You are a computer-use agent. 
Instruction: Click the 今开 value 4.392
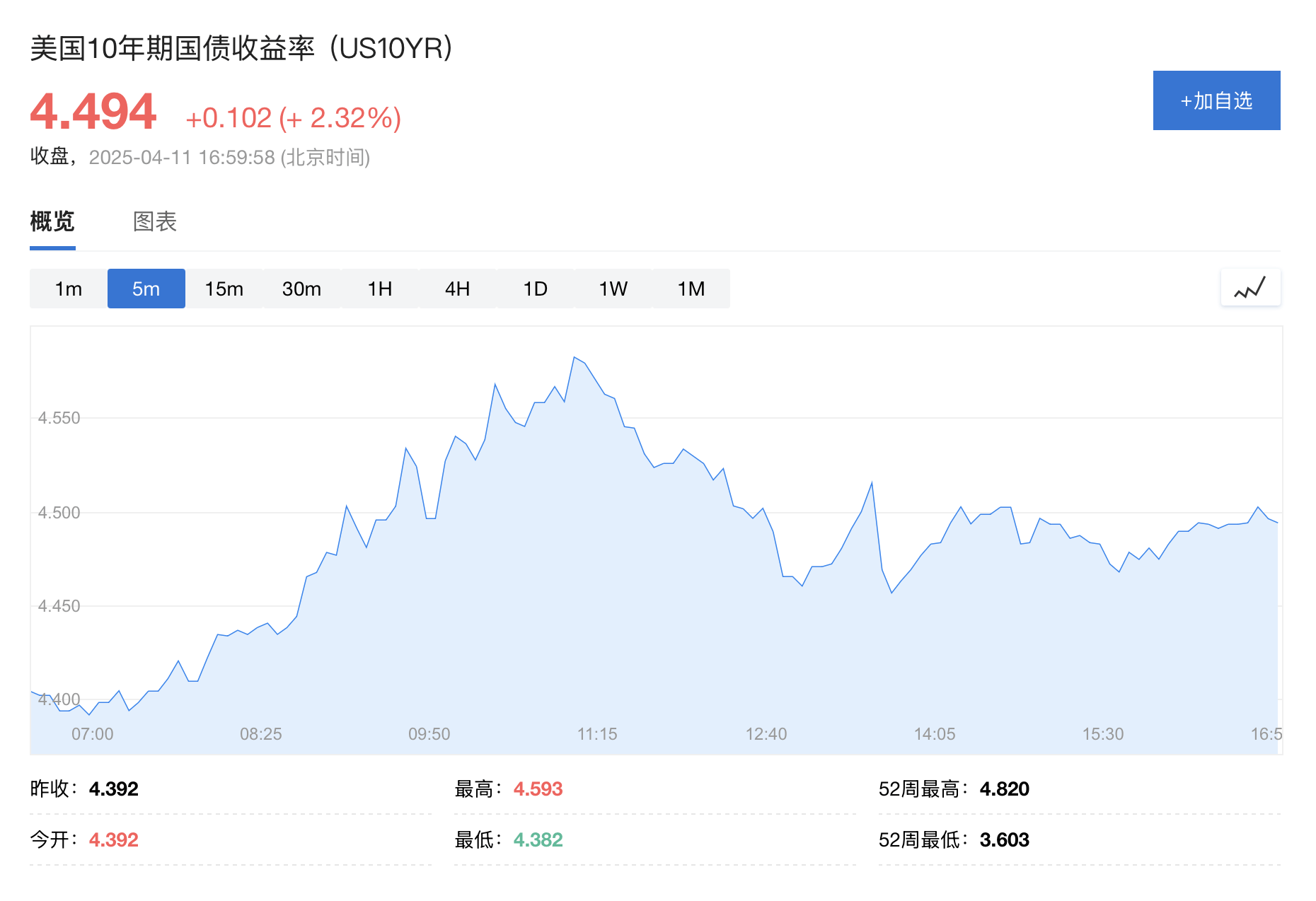(115, 839)
